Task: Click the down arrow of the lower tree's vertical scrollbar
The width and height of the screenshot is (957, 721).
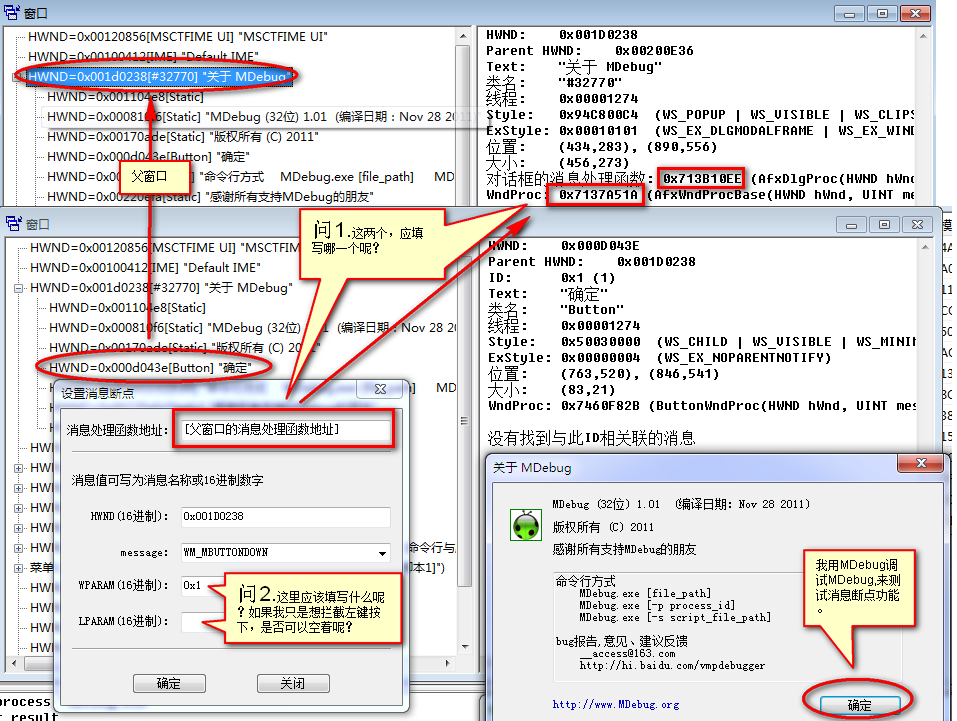Action: point(465,647)
